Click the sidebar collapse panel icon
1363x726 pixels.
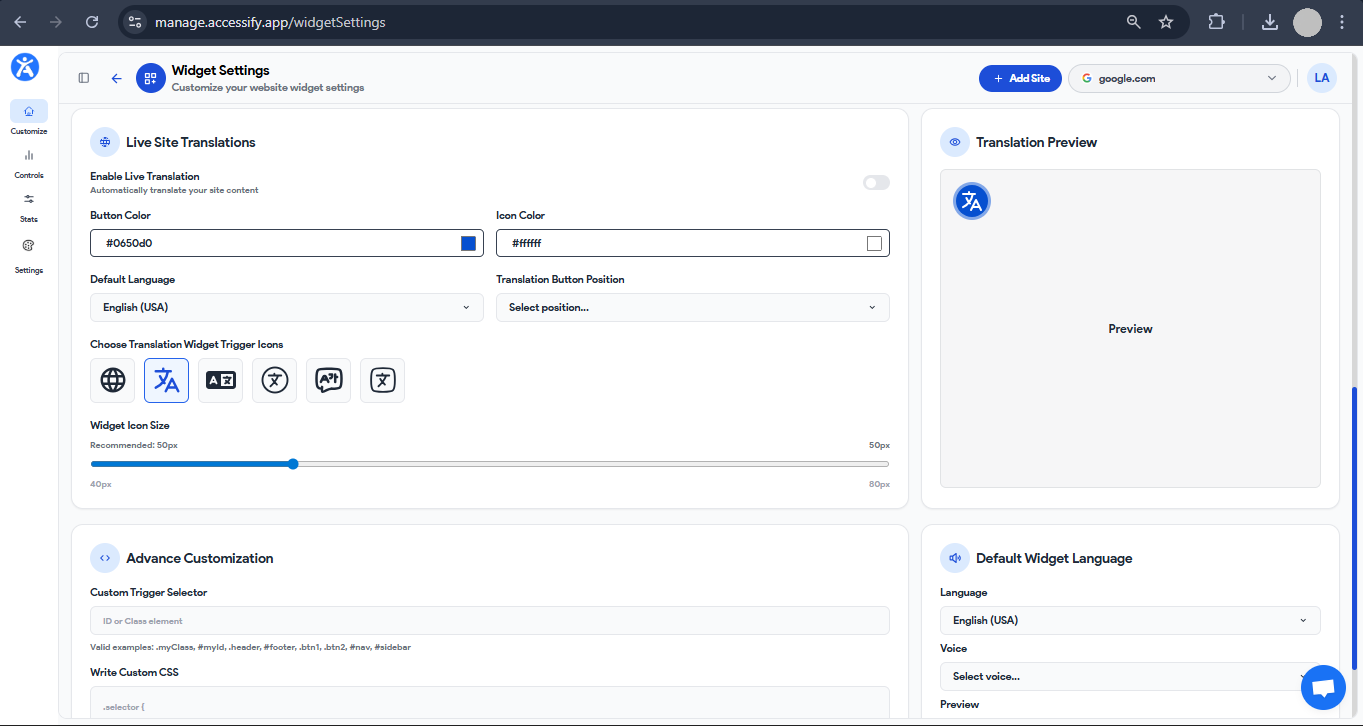84,78
